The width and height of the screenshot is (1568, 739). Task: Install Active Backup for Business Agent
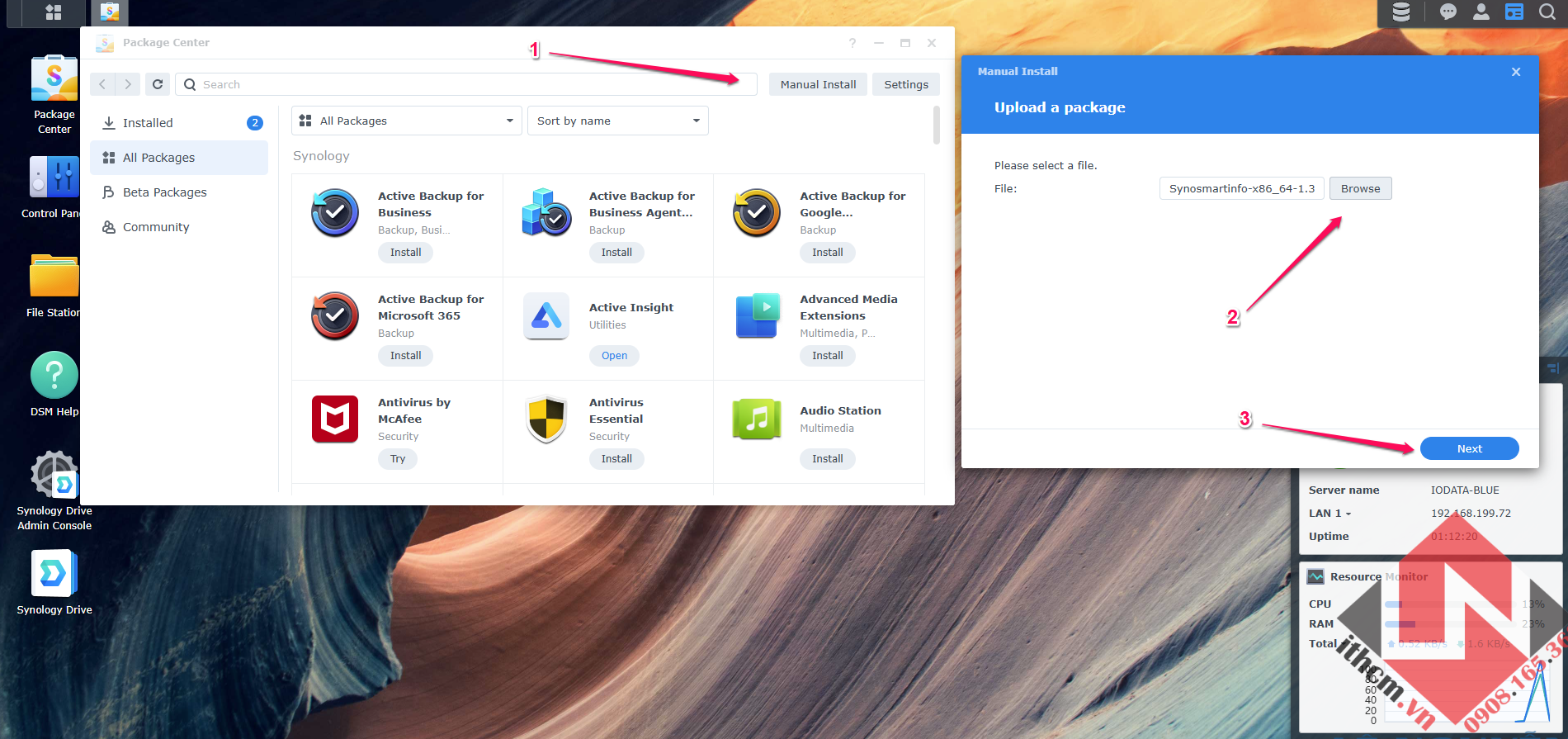pyautogui.click(x=616, y=253)
